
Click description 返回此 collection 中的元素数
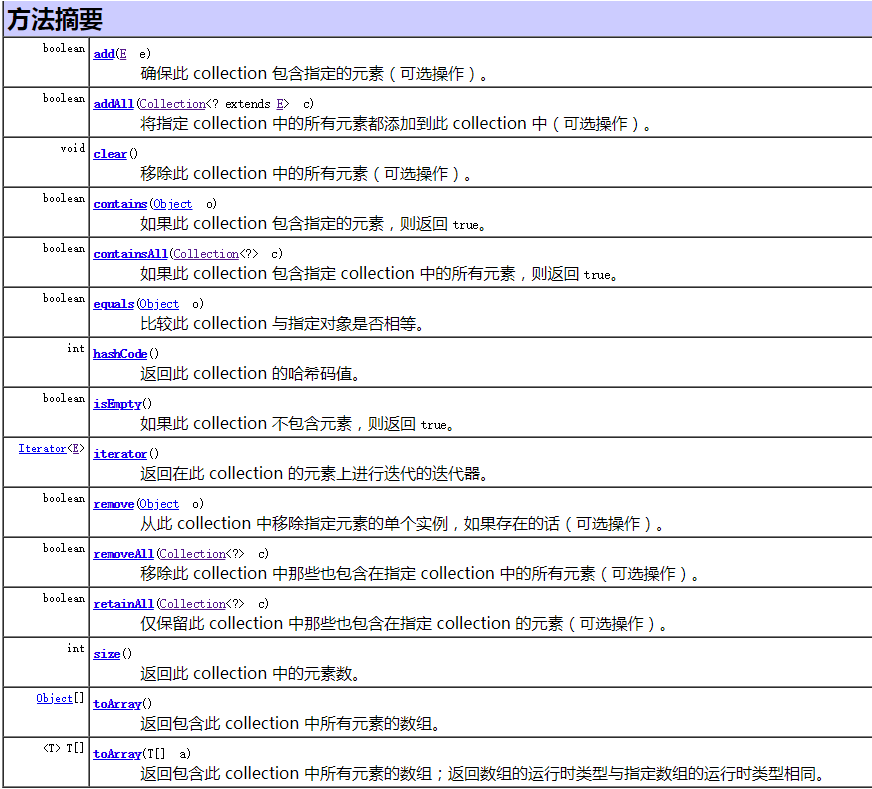pos(250,674)
